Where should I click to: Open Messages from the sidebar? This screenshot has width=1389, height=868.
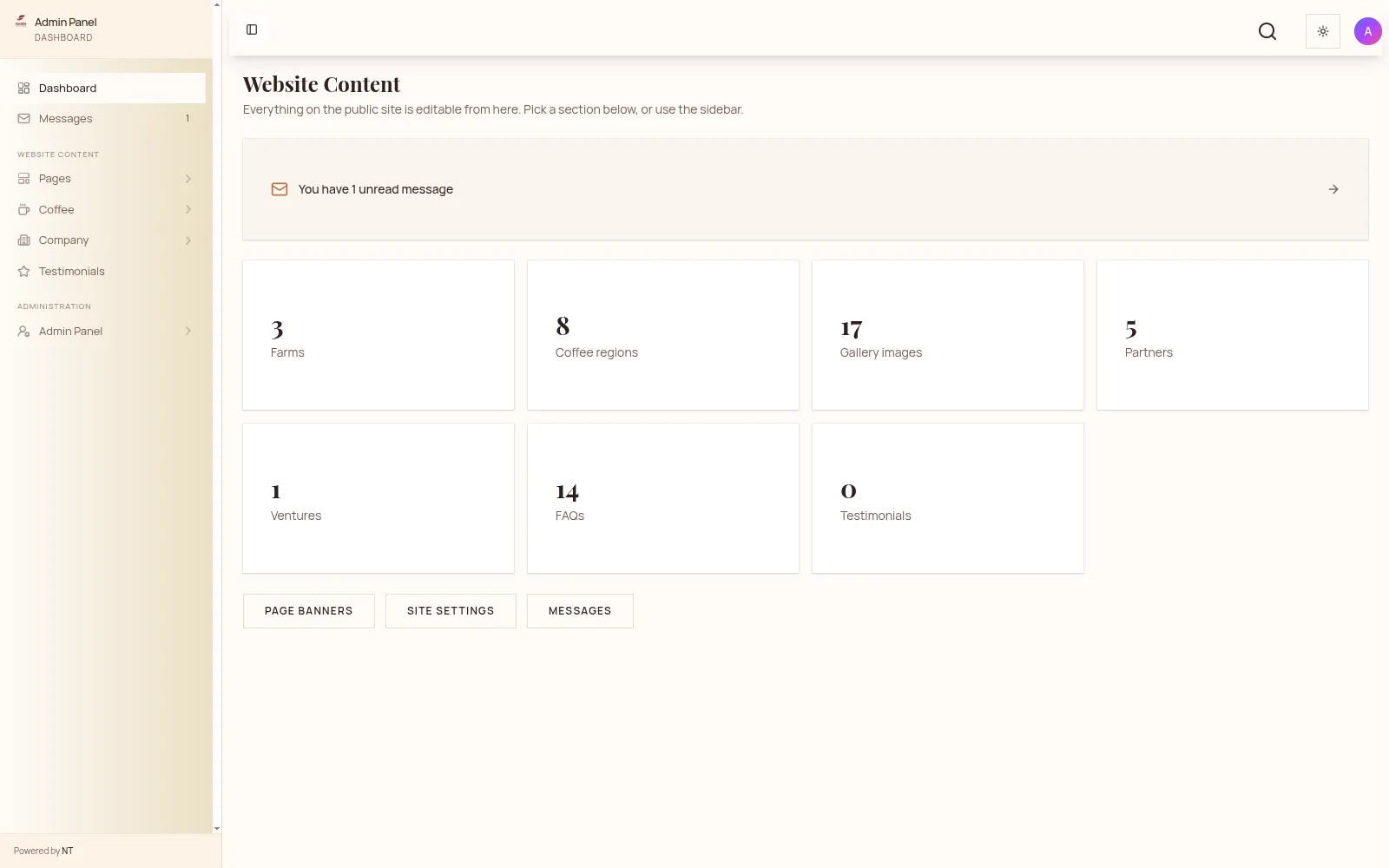(108, 118)
